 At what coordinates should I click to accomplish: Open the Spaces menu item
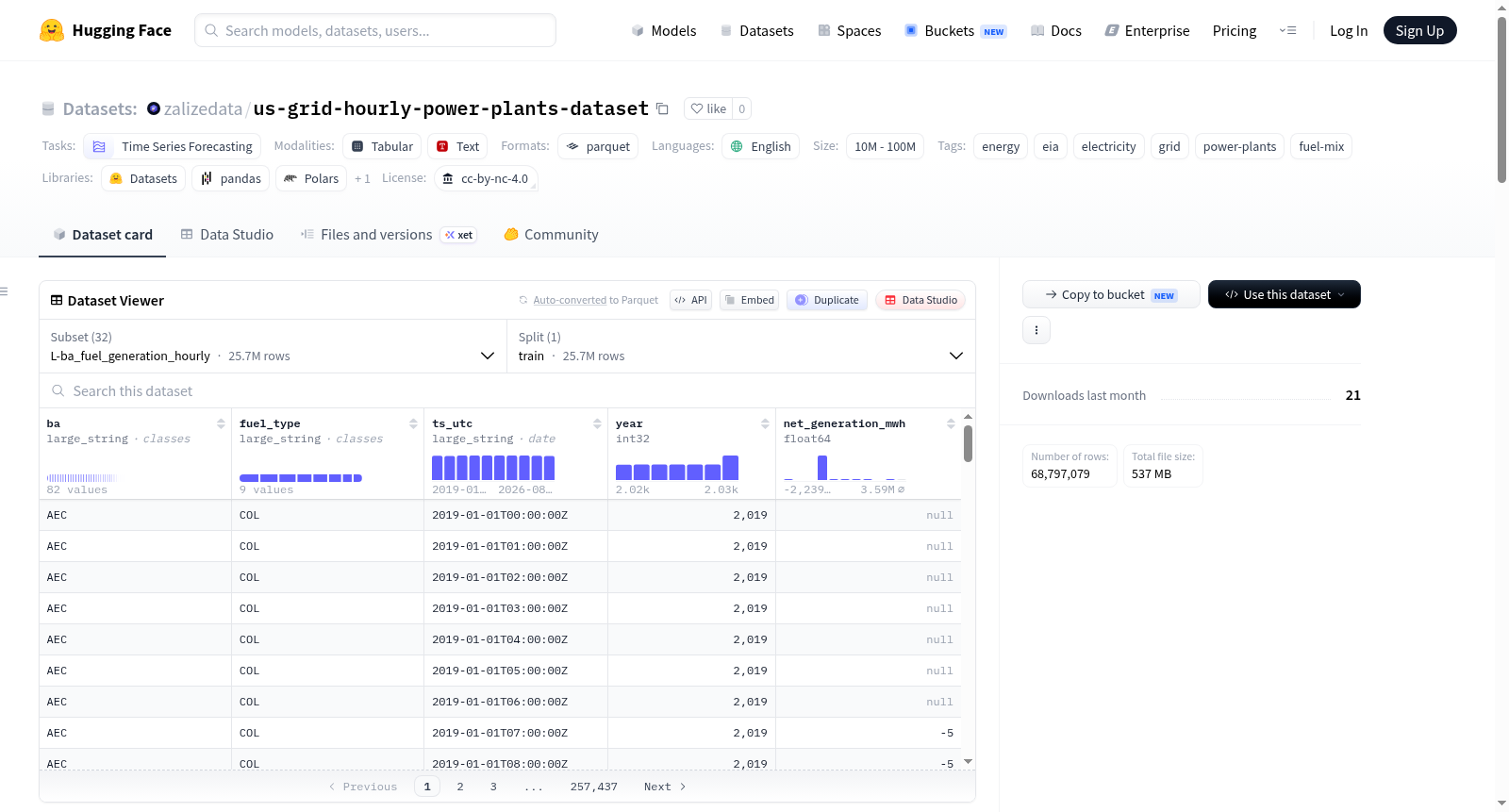coord(849,30)
